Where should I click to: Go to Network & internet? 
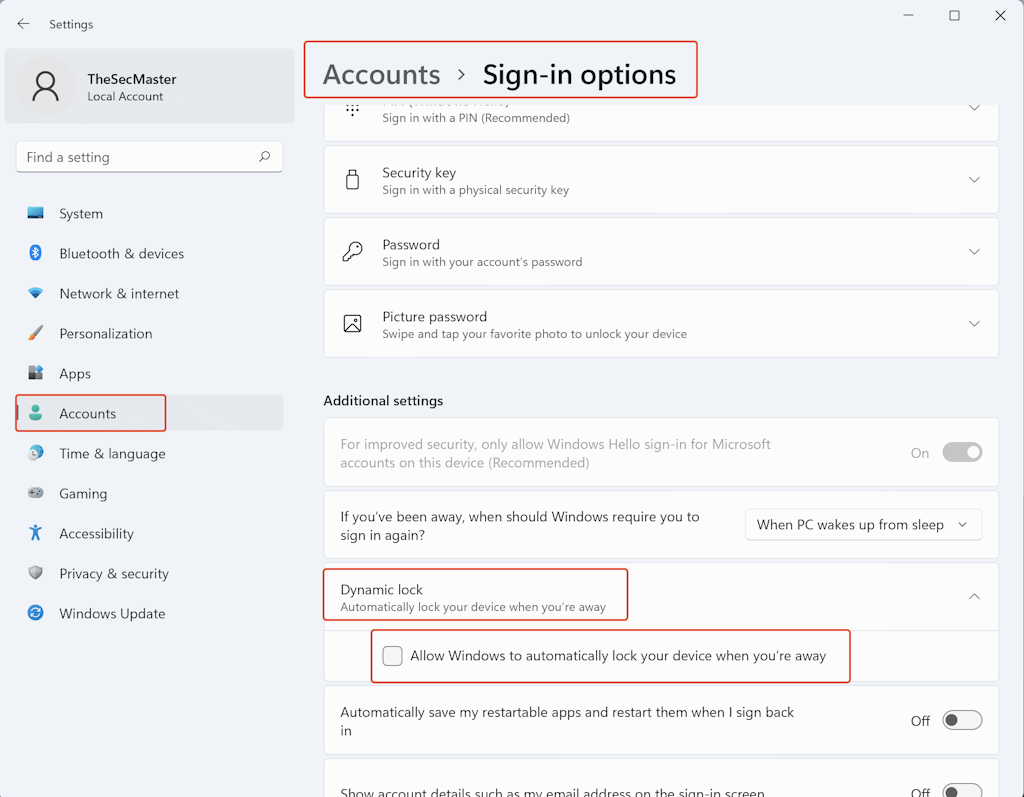click(150, 293)
